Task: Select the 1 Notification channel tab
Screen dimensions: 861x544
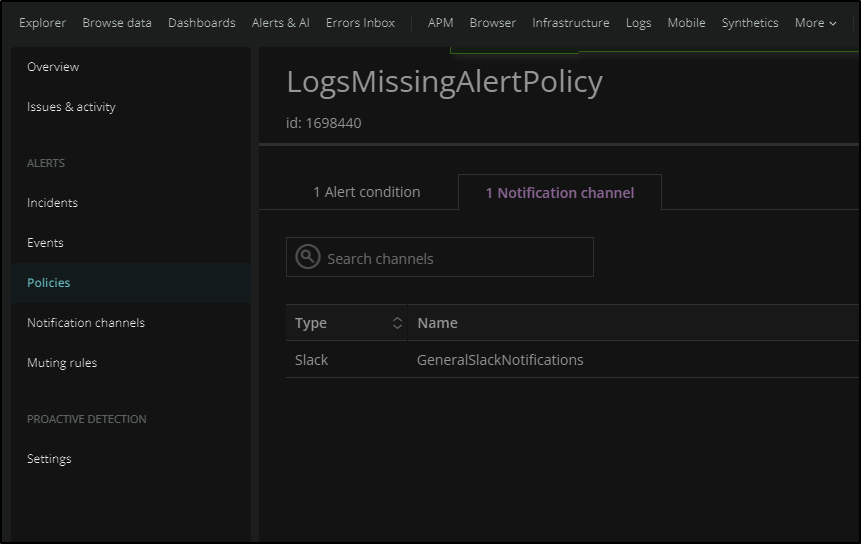Action: [x=560, y=193]
